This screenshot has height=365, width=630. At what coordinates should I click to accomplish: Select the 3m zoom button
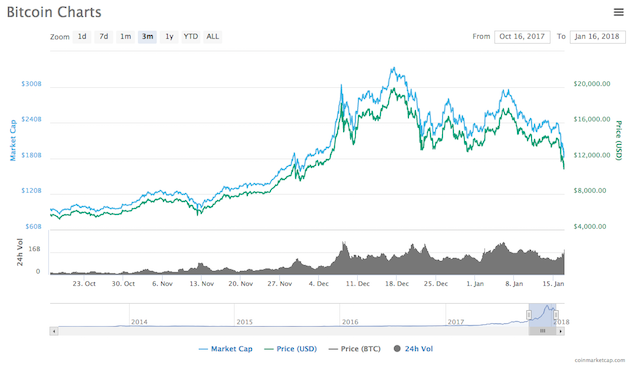tap(147, 37)
